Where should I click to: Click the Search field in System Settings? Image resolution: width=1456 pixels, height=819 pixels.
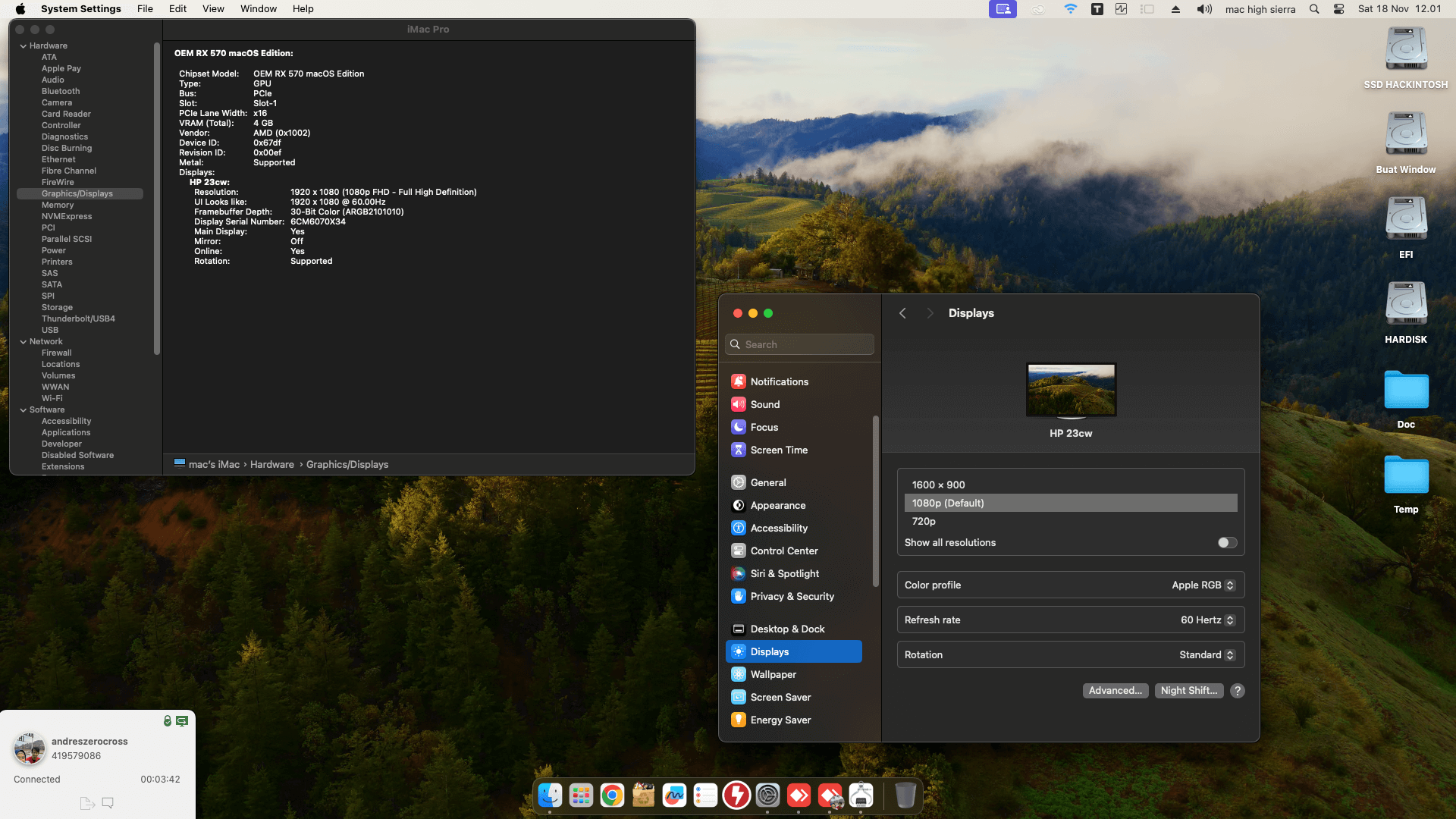(x=799, y=344)
